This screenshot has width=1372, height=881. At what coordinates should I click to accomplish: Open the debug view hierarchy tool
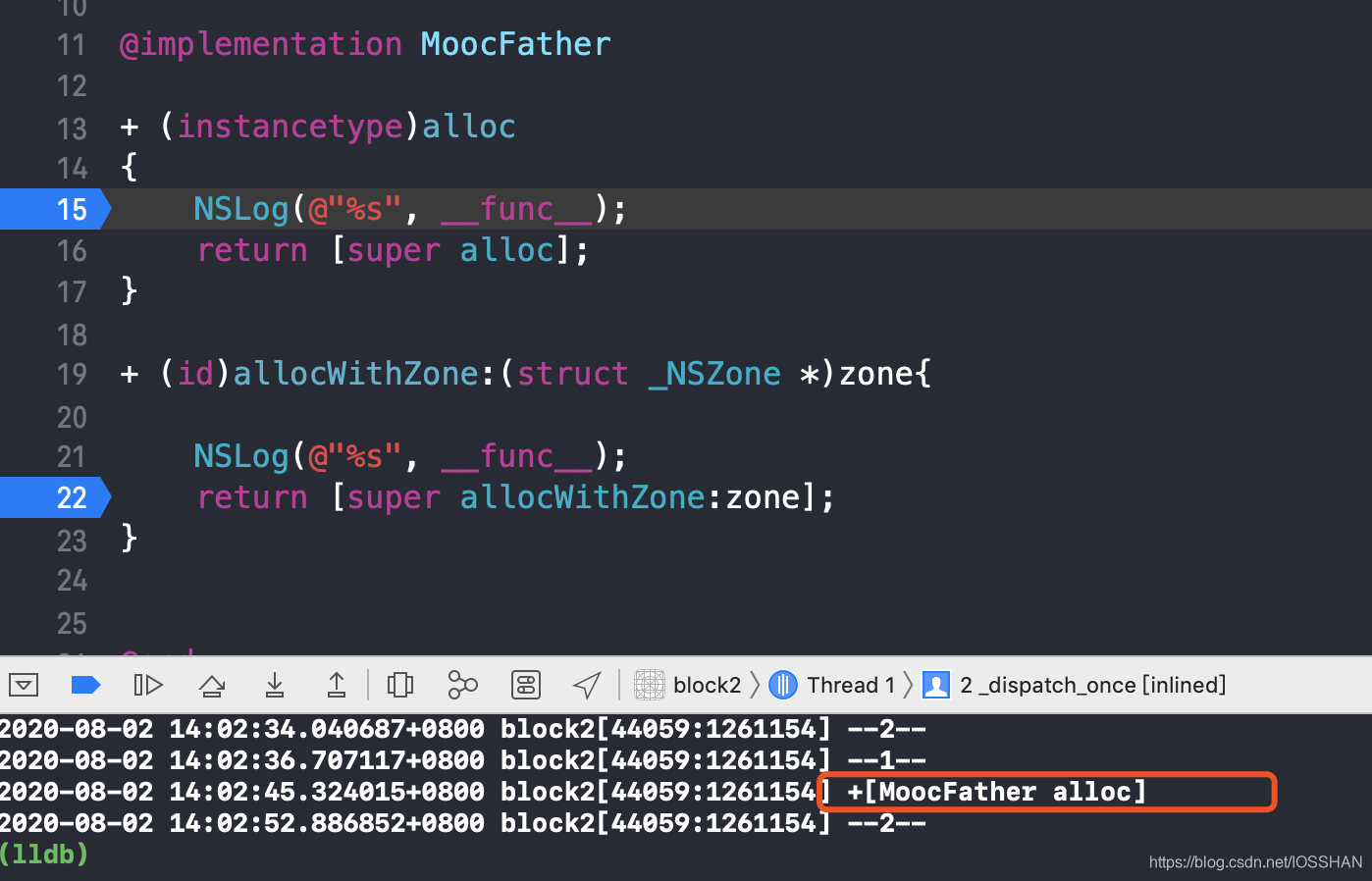tap(400, 685)
